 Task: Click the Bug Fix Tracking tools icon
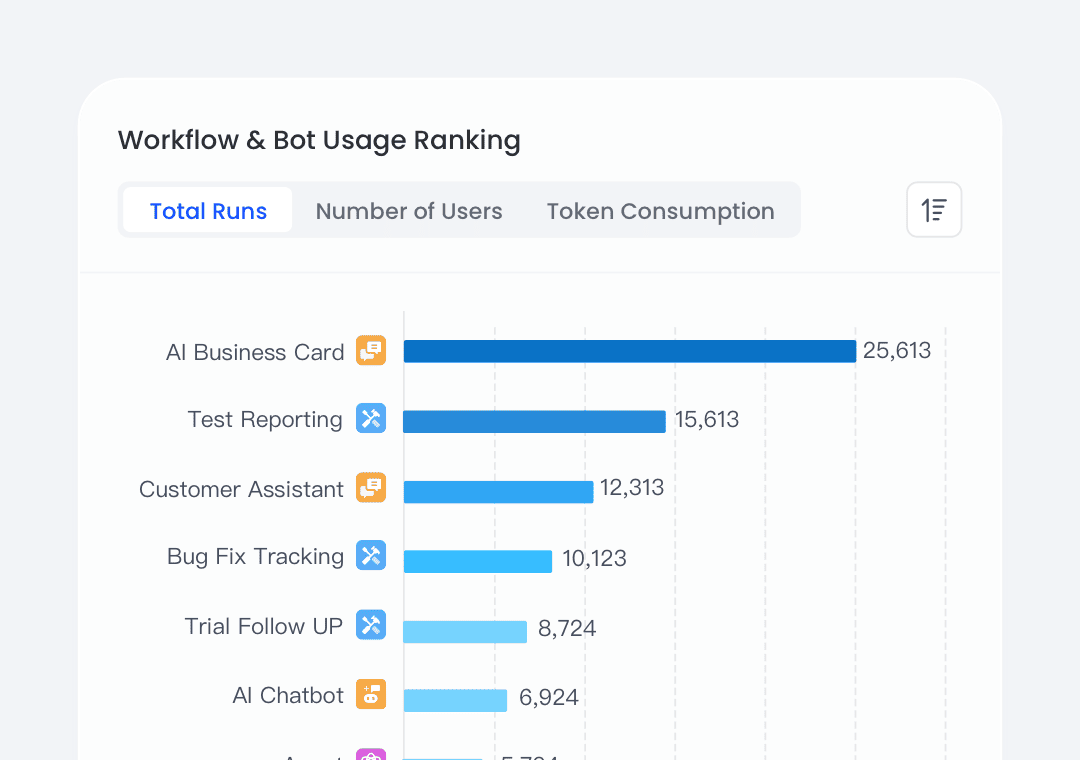pyautogui.click(x=371, y=556)
